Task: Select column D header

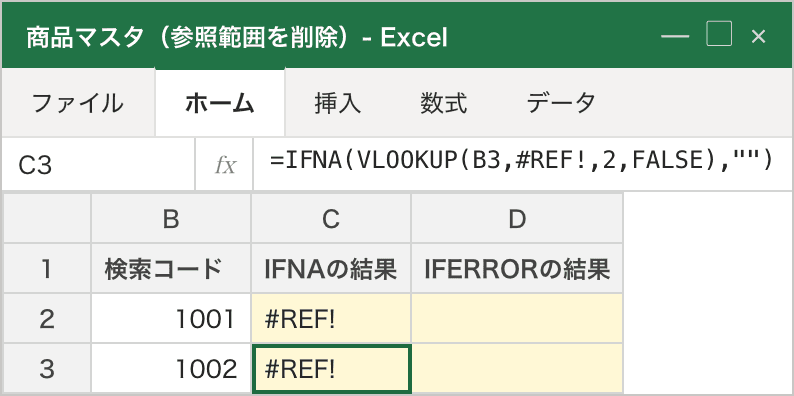Action: tap(517, 219)
